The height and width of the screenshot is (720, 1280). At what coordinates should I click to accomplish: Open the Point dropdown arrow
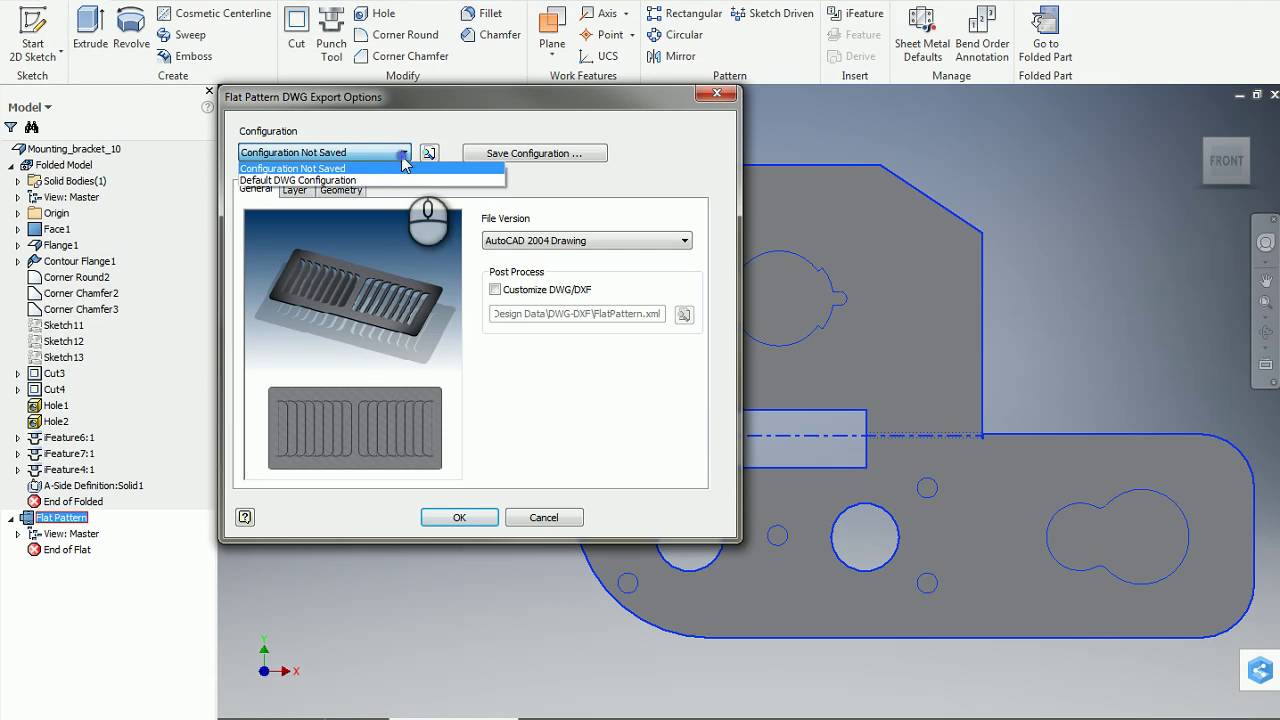click(632, 35)
